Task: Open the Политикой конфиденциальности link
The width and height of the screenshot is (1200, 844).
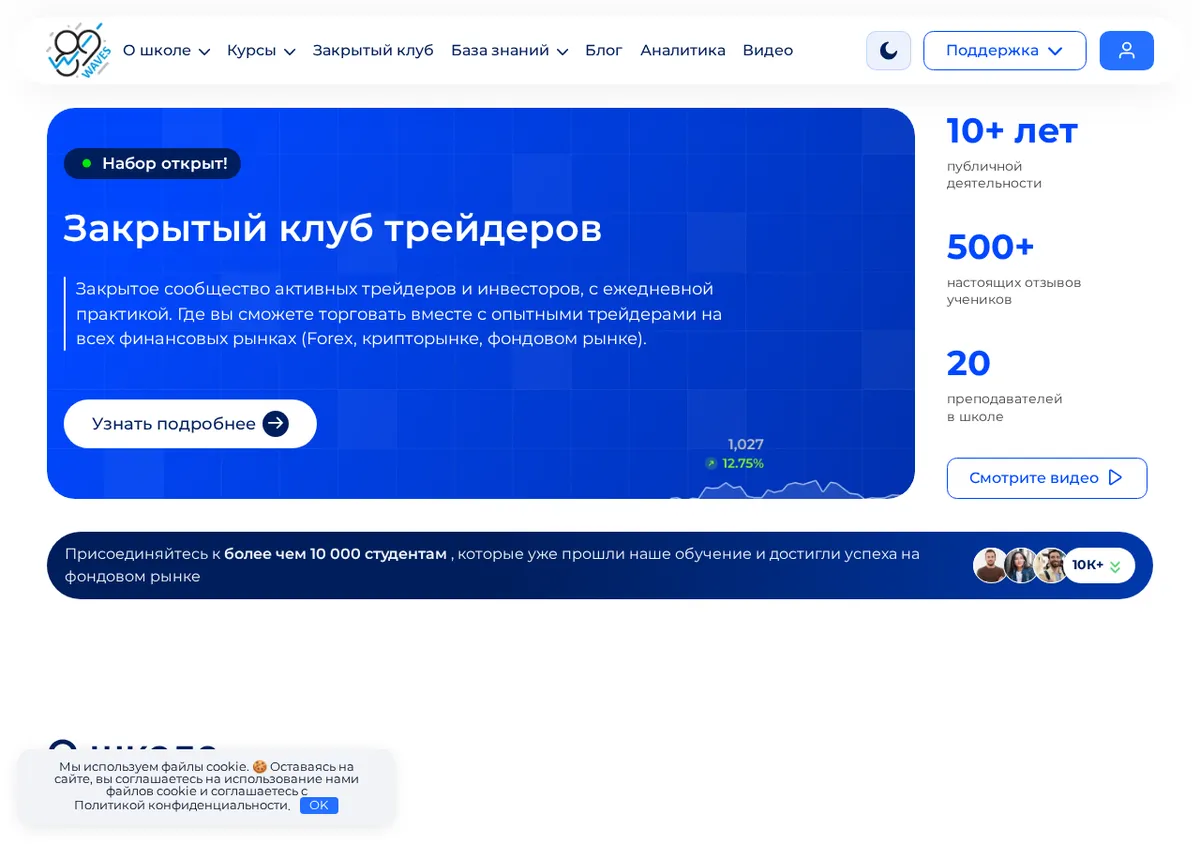Action: [182, 805]
